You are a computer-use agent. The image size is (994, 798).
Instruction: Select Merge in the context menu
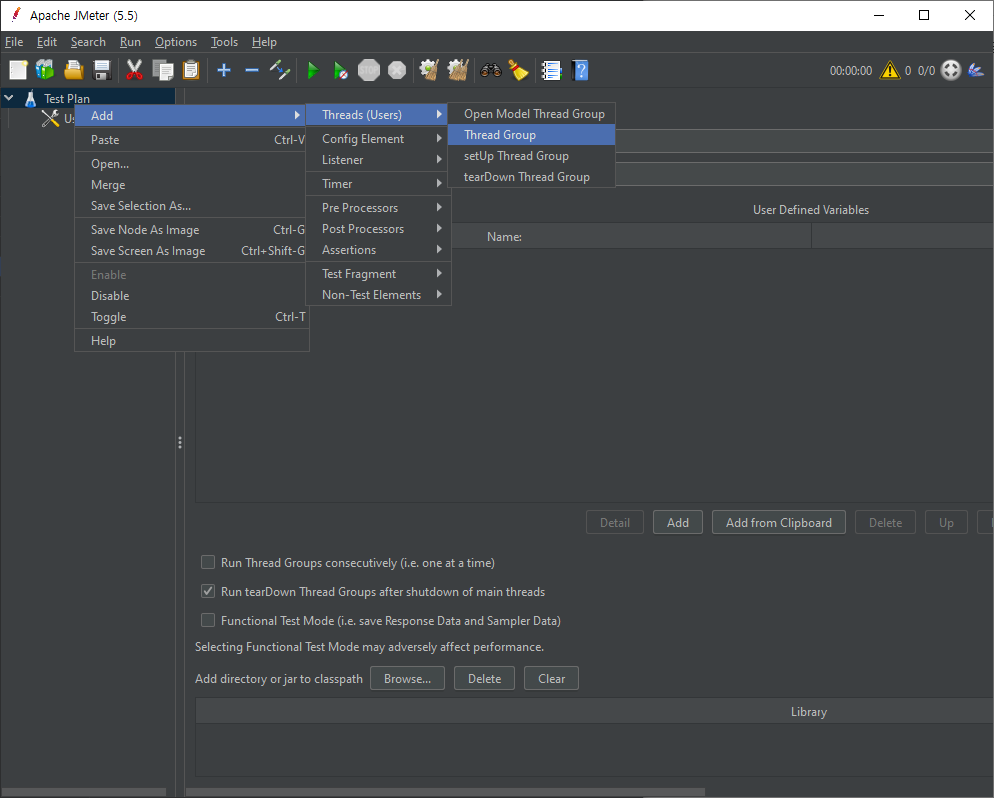click(x=191, y=185)
